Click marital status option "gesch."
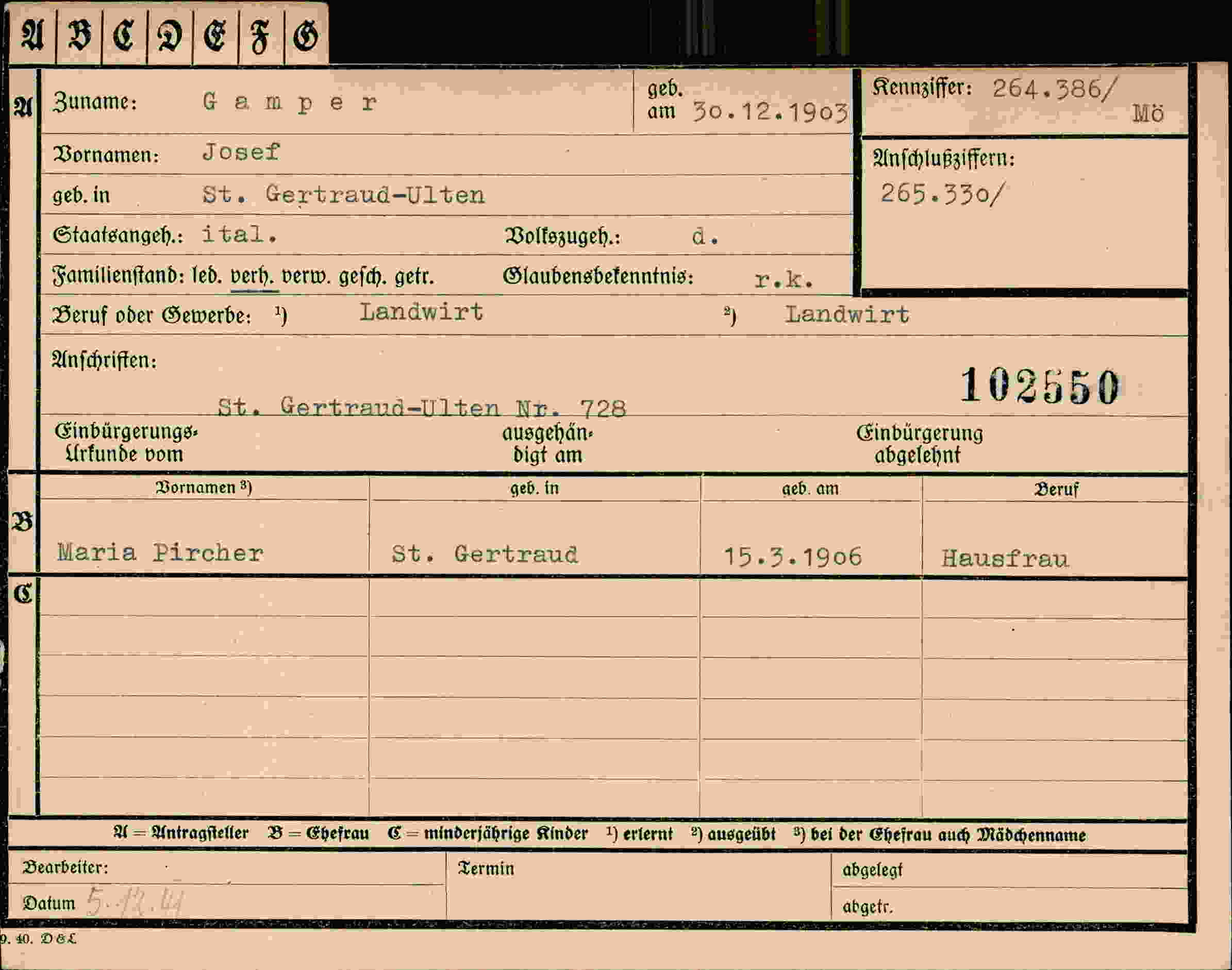This screenshot has height=970, width=1232. click(363, 277)
